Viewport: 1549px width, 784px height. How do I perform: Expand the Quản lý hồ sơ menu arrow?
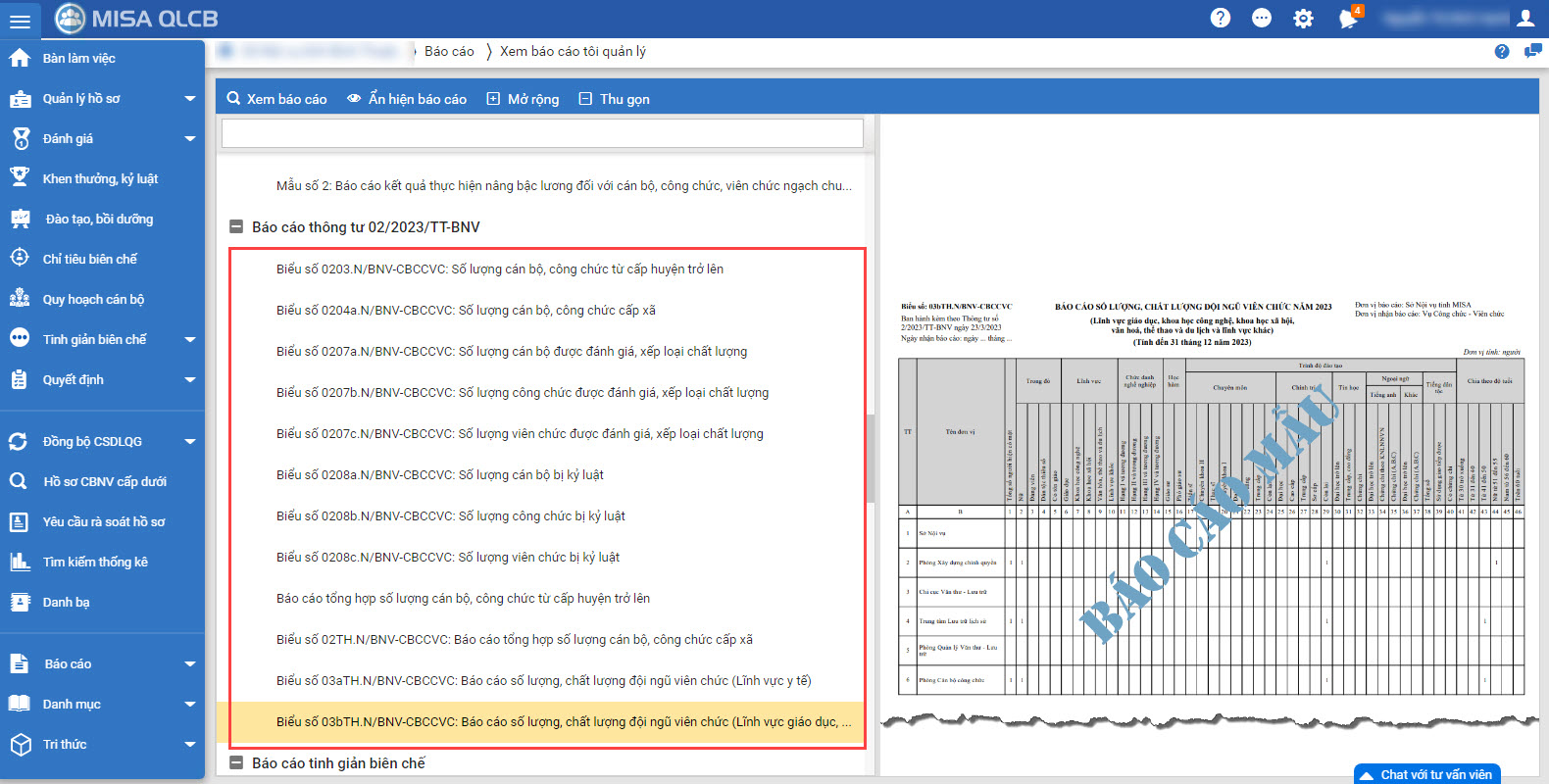coord(190,99)
